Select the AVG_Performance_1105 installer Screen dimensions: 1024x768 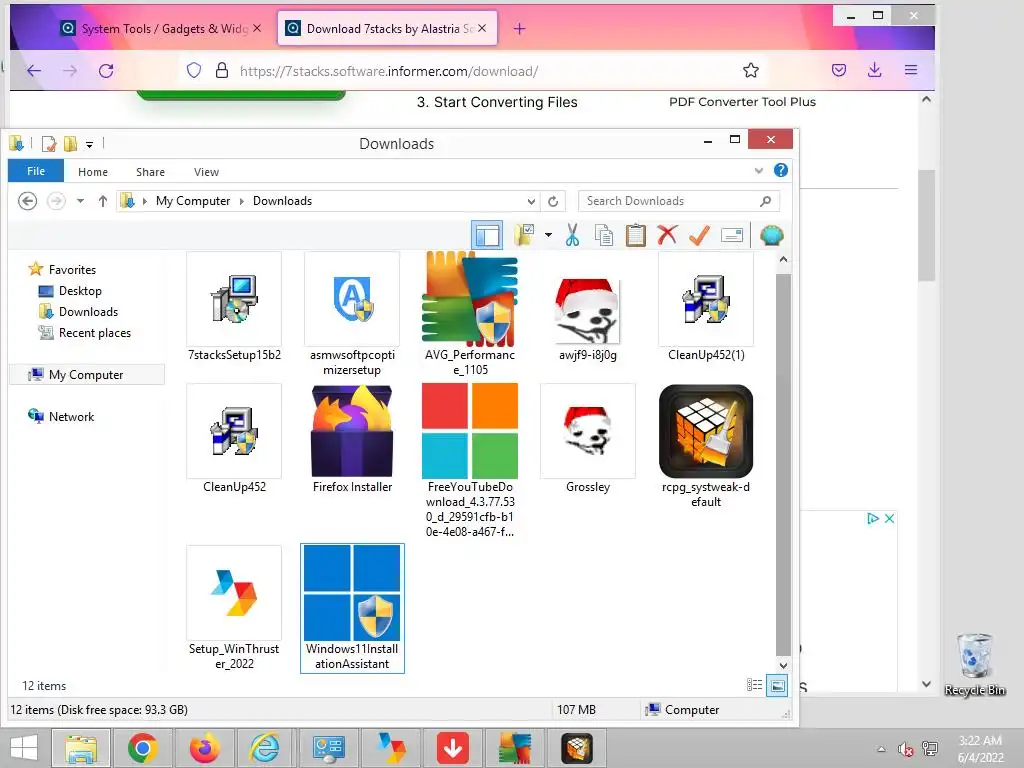pos(470,314)
